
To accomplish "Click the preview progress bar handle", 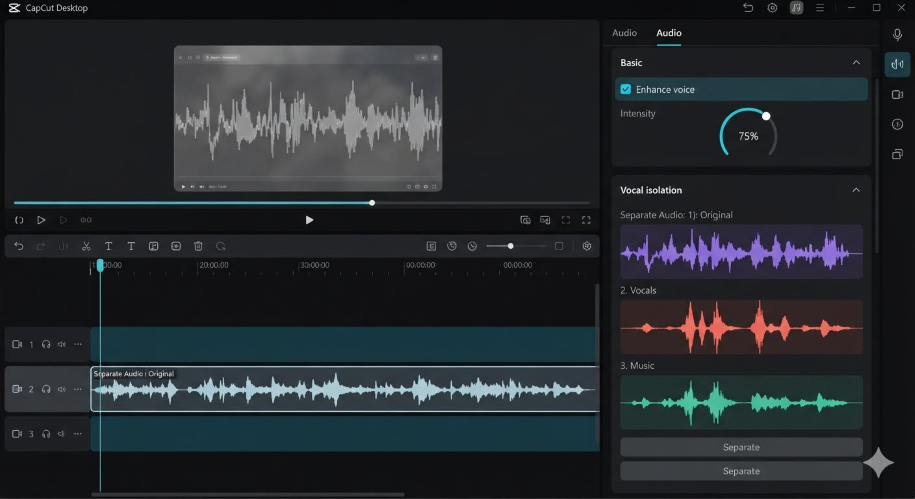I will pos(372,203).
